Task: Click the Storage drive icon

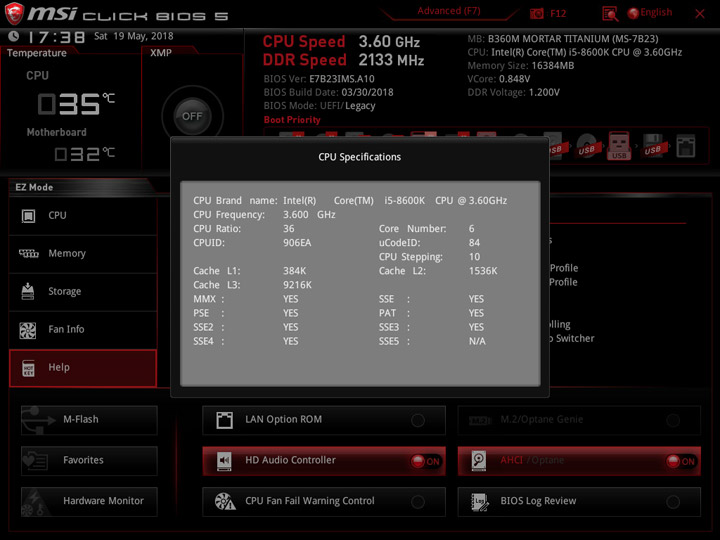Action: (28, 291)
